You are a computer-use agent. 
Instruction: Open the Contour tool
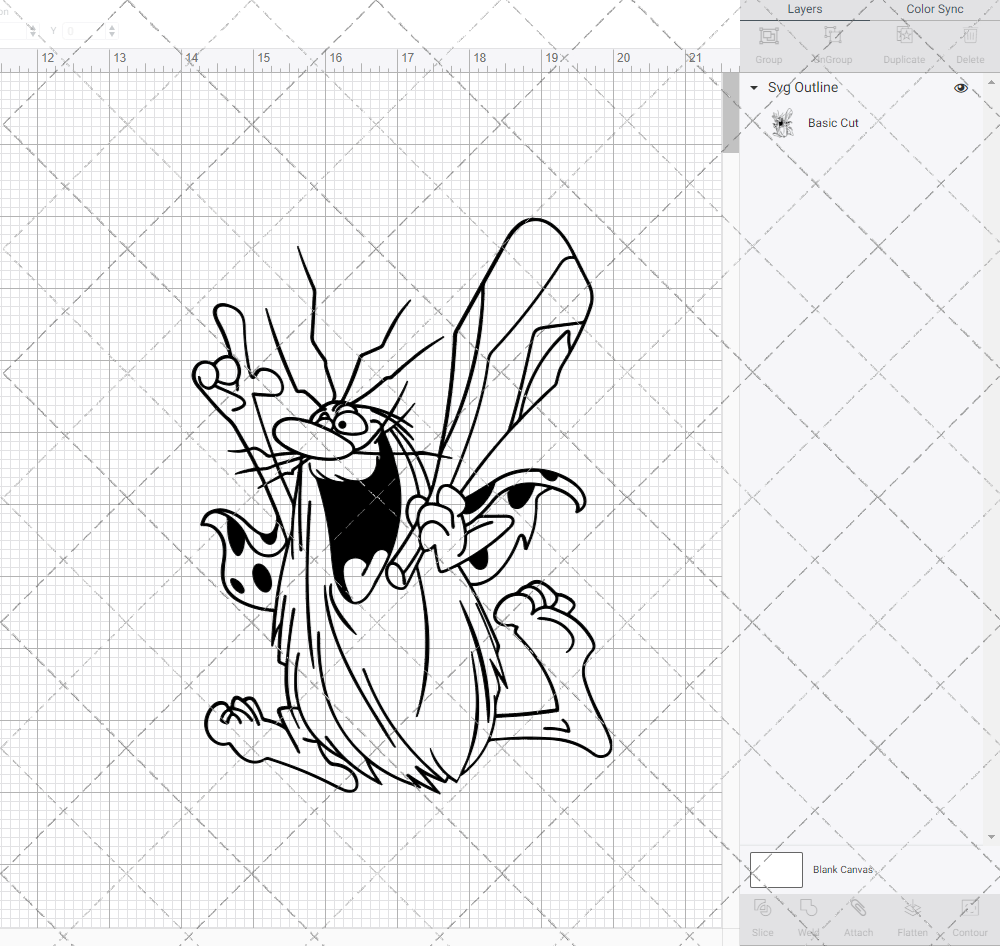click(x=969, y=915)
